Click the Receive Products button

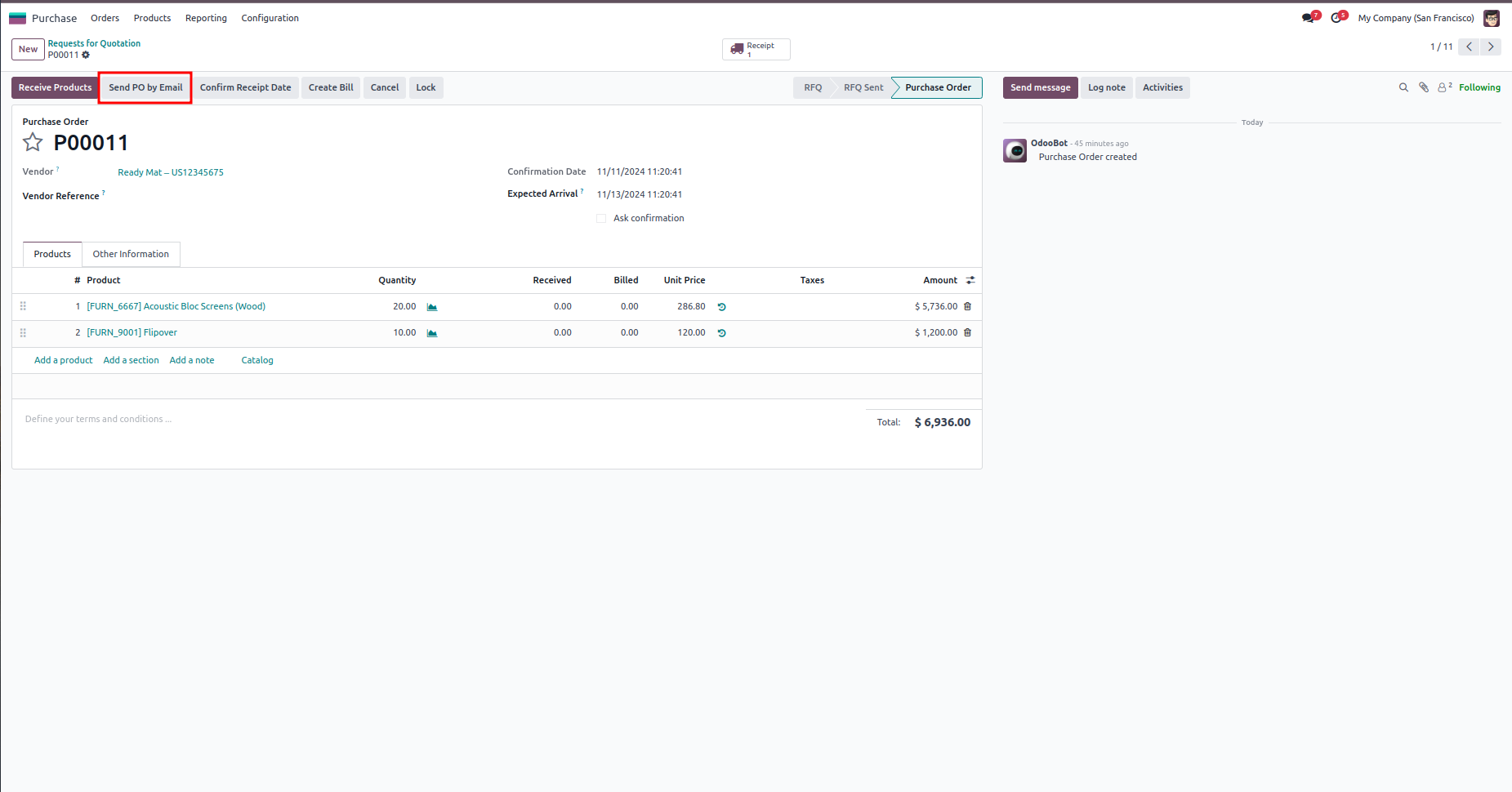click(x=55, y=87)
